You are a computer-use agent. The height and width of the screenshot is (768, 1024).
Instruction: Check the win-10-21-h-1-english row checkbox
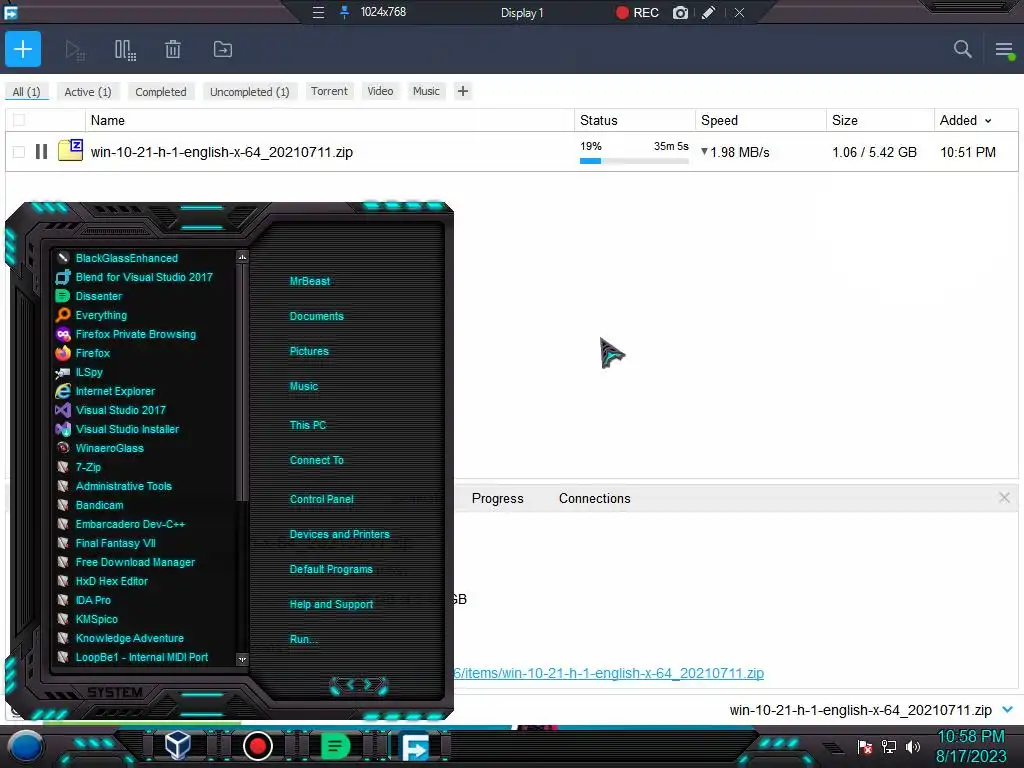[19, 152]
